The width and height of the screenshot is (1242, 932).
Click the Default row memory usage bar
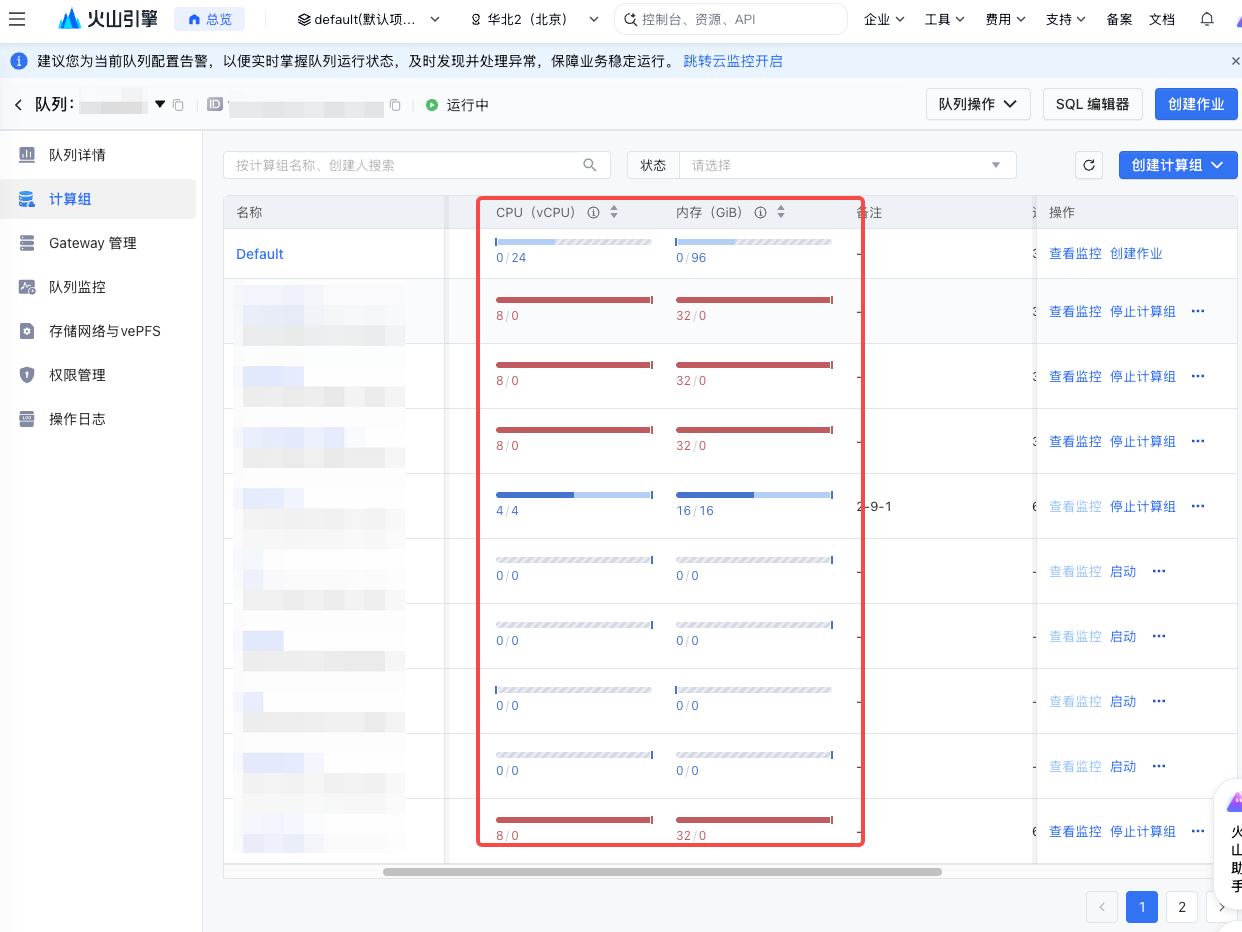(x=754, y=242)
